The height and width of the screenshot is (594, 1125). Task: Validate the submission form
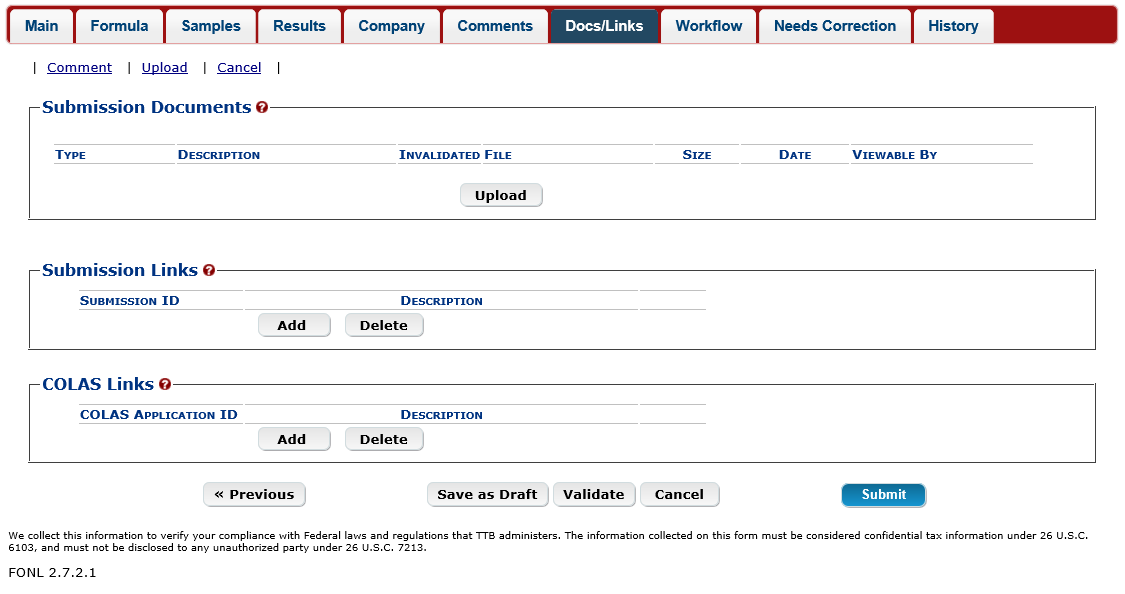click(x=594, y=494)
